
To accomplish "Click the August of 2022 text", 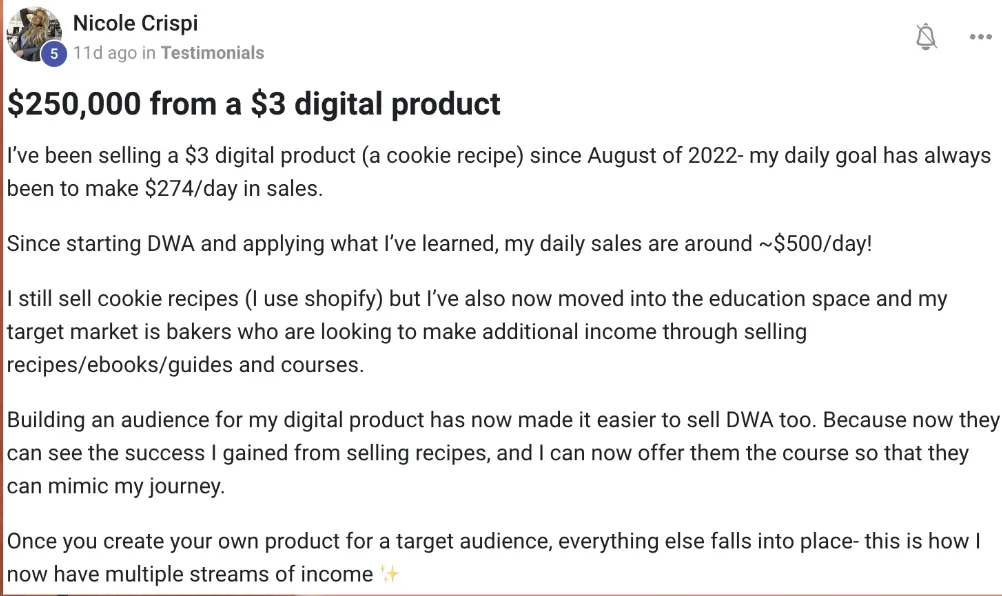I will coord(662,155).
